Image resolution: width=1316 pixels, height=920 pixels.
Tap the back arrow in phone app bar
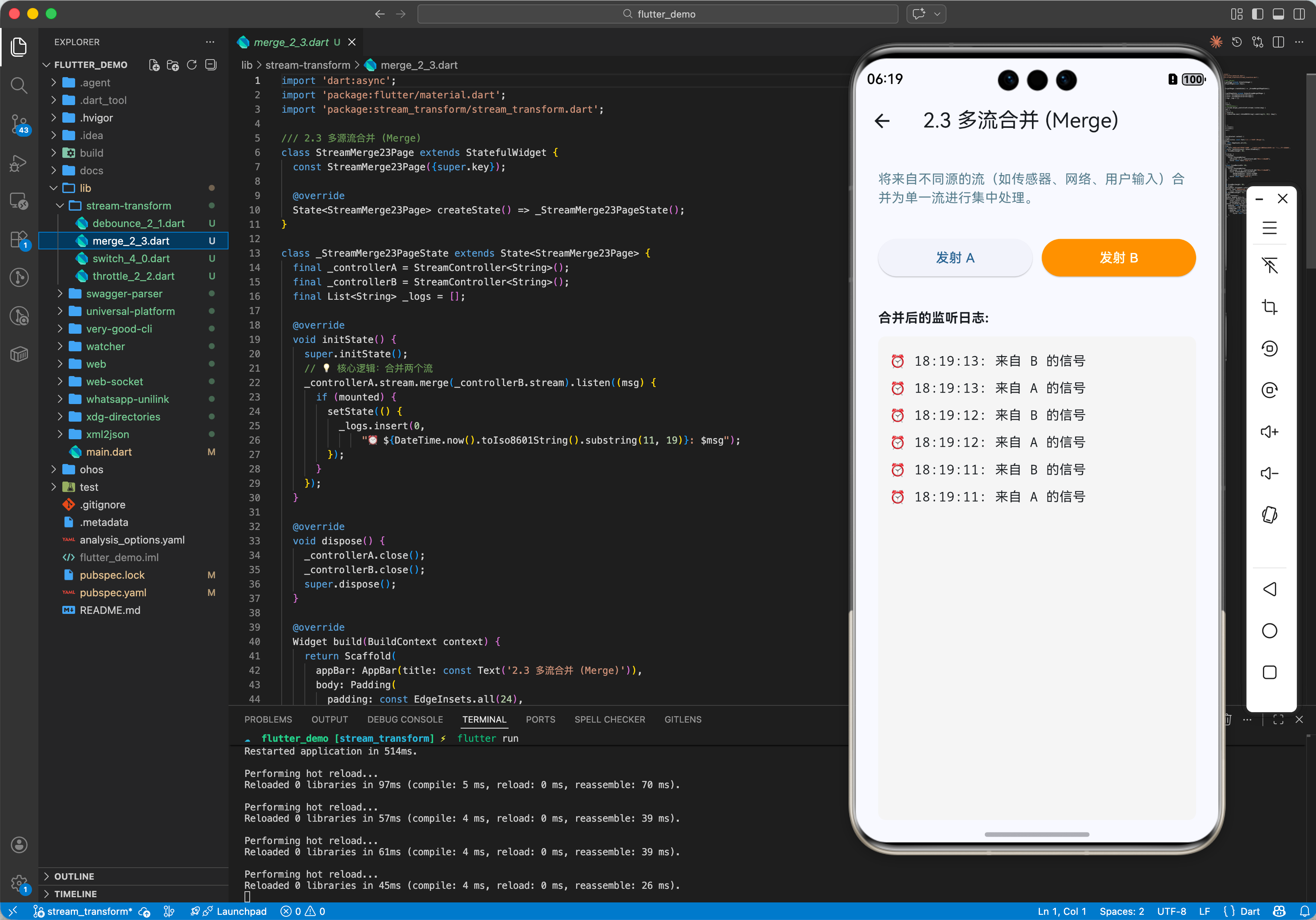pyautogui.click(x=882, y=120)
